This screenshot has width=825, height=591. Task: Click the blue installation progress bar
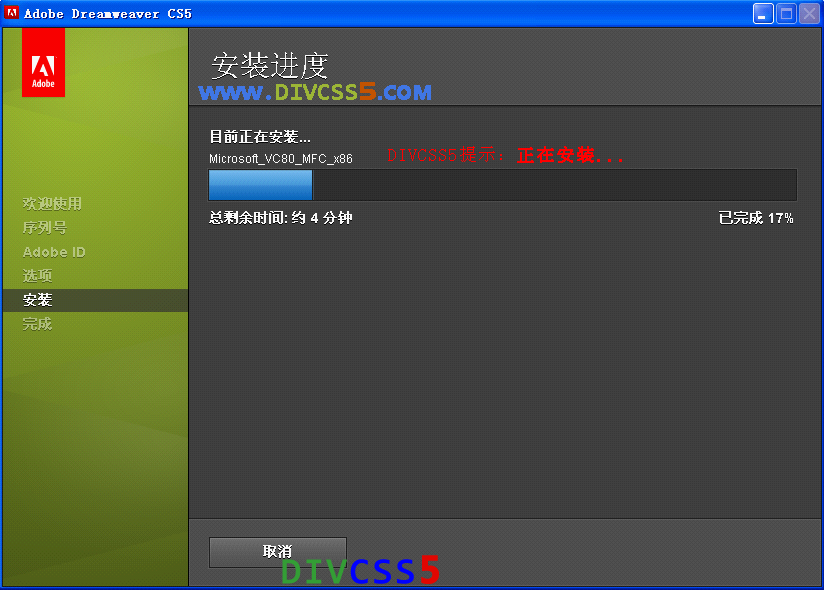502,185
